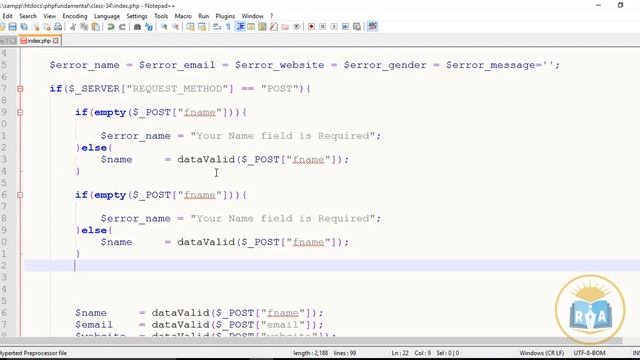This screenshot has width=640, height=360.
Task: Minimize the Notepad++ window
Action: 598,5
